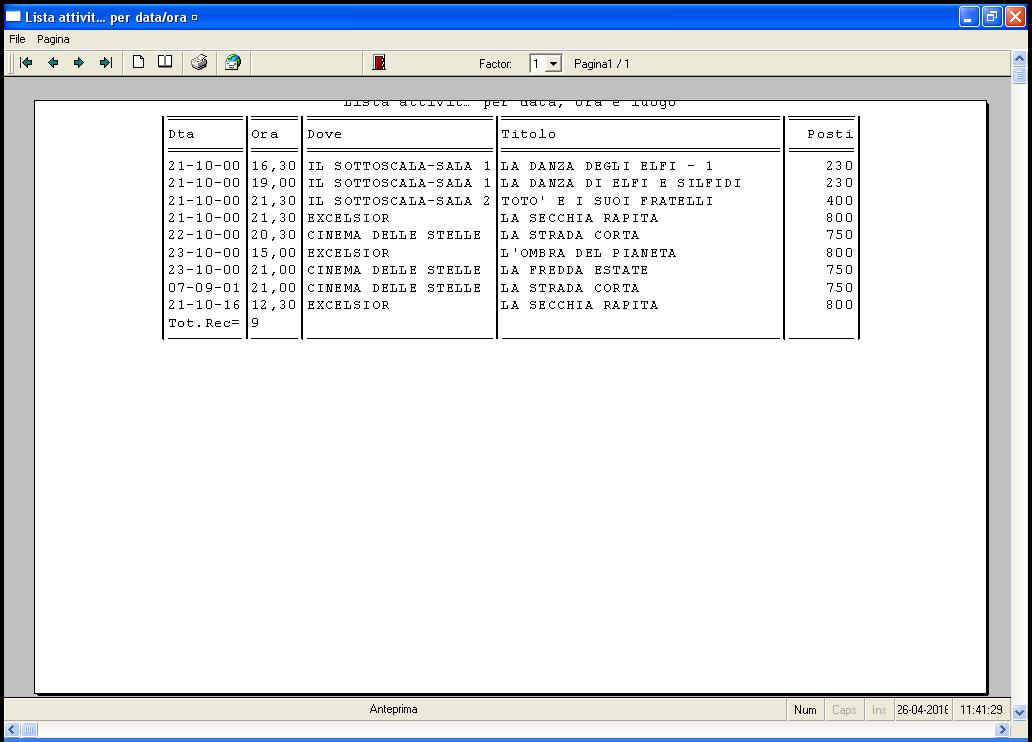Viewport: 1032px width, 742px height.
Task: Click the time value 12,30
Action: click(x=274, y=305)
